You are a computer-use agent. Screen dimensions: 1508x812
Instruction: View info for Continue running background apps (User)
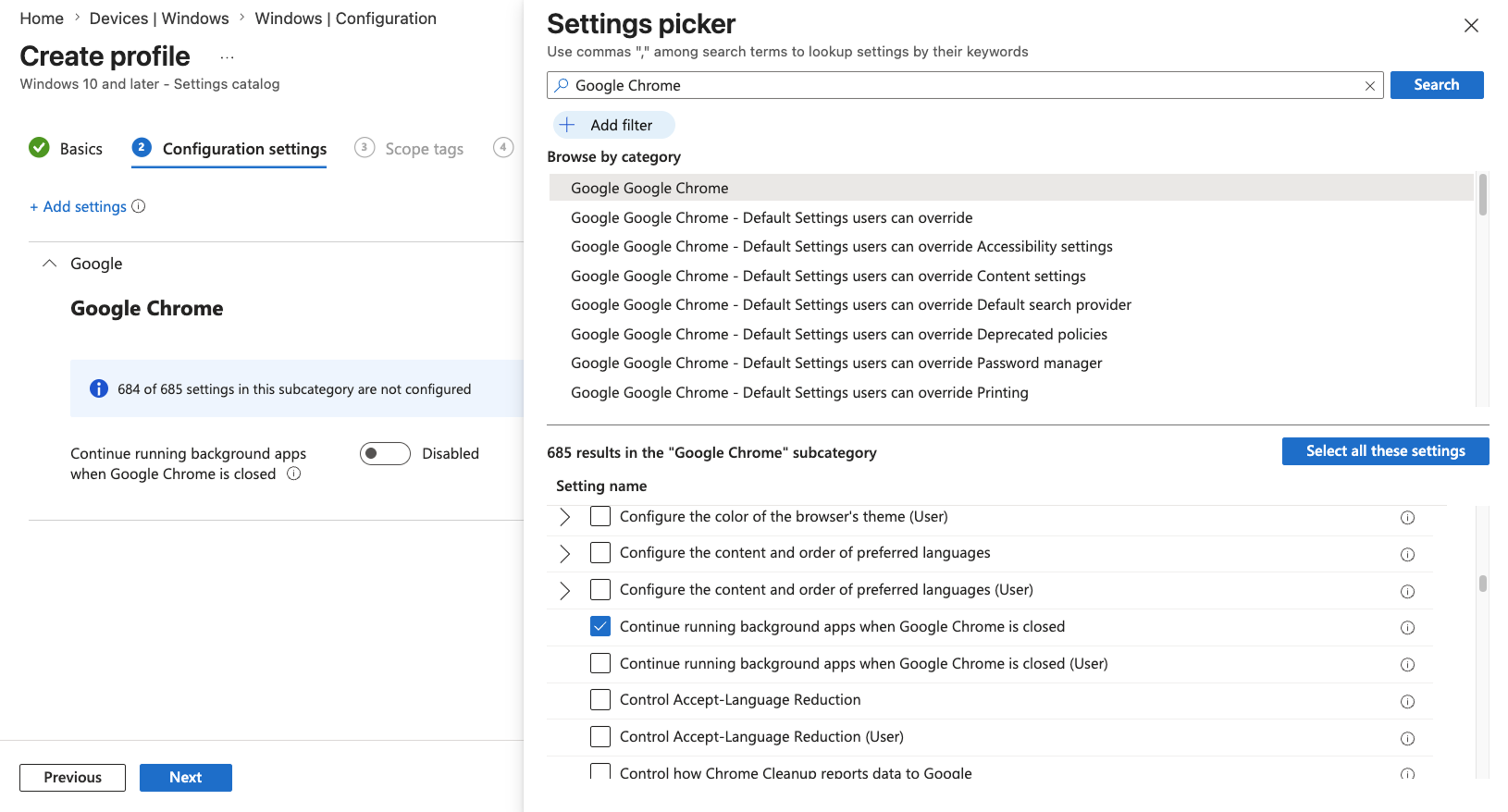(1407, 665)
